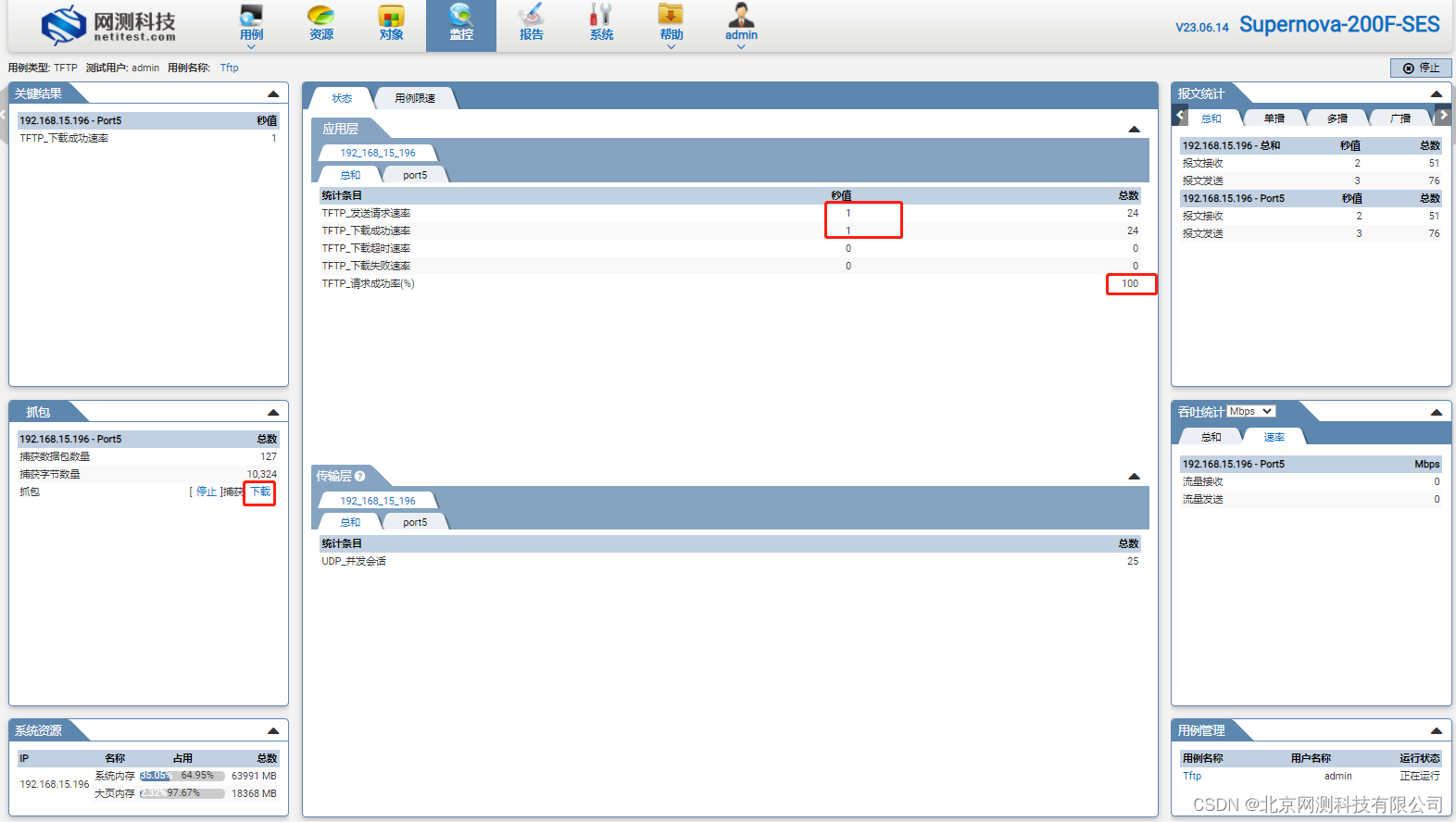1456x822 pixels.
Task: Open the 帮助 (Help) toolbar icon
Action: coord(672,23)
